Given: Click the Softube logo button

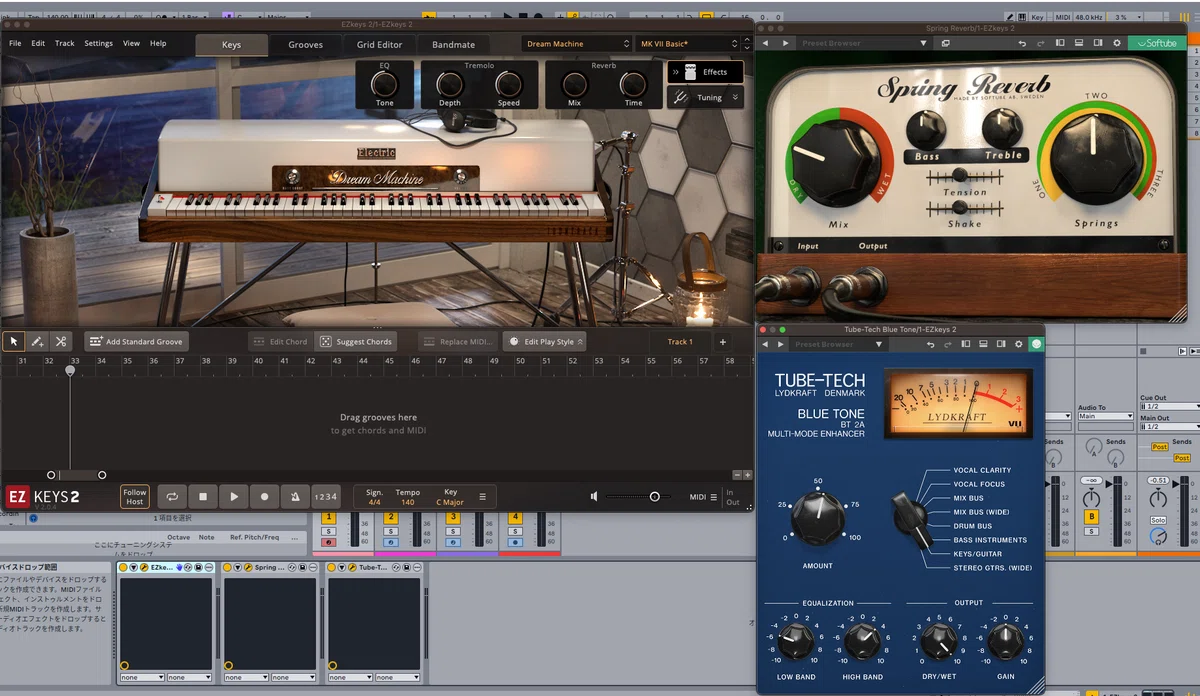Looking at the screenshot, I should point(1157,43).
